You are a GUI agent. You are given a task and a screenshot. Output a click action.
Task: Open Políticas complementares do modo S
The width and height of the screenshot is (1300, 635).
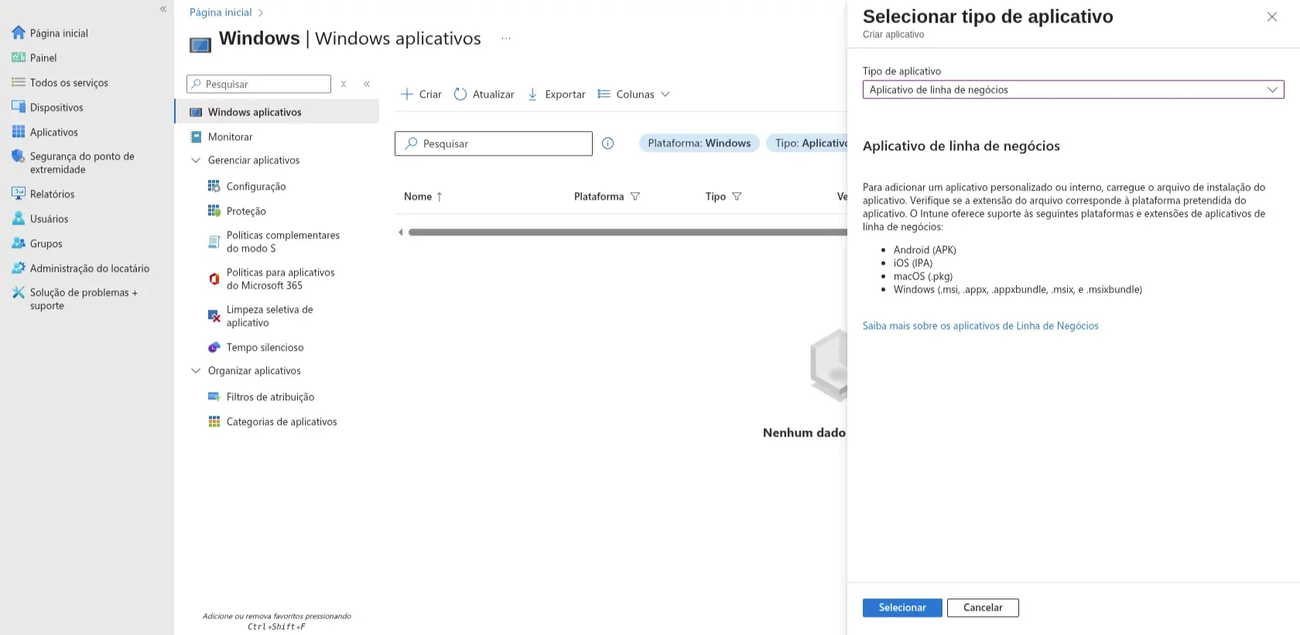(x=274, y=242)
